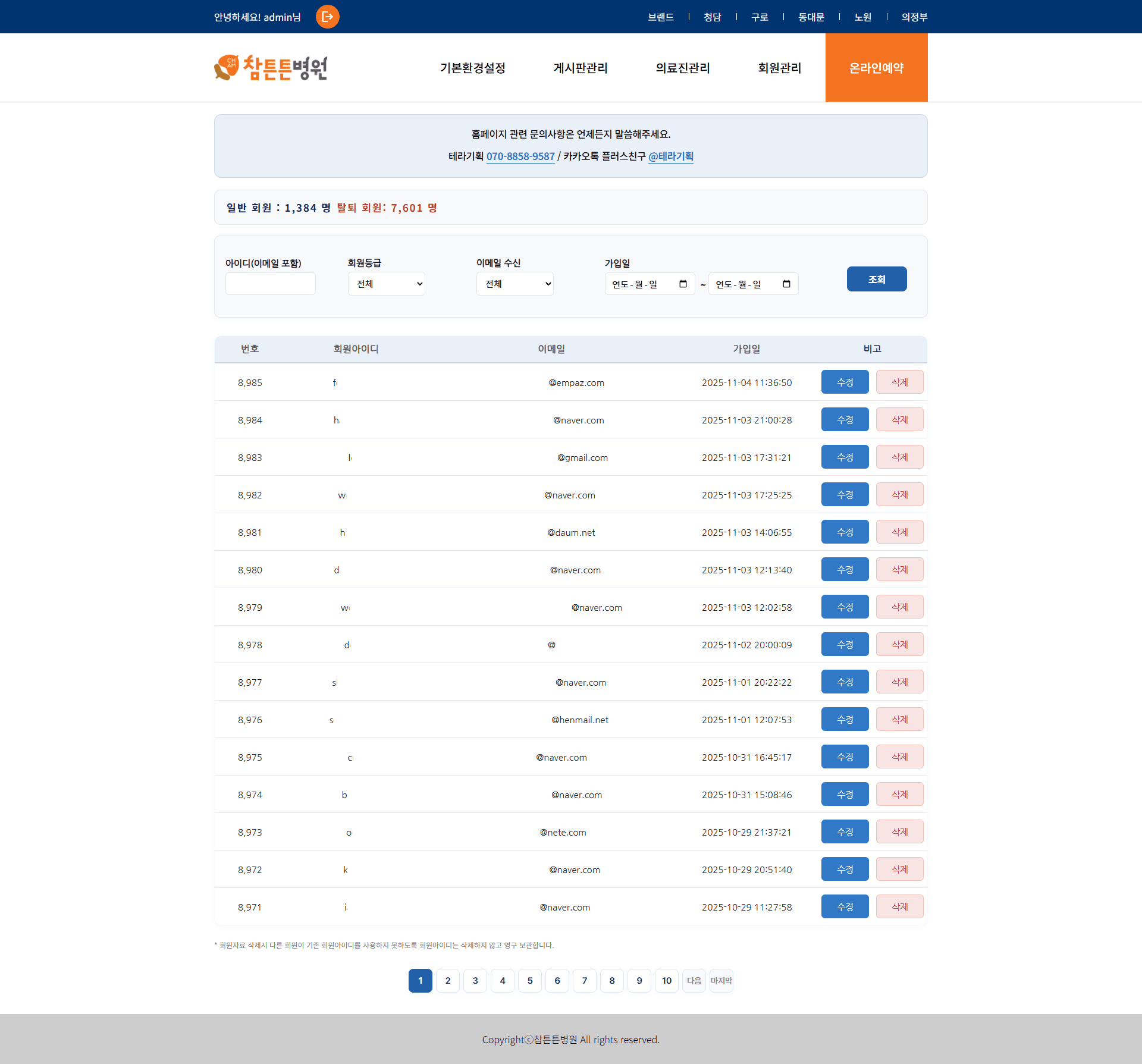Open the @테라기획 KakaoTalk link
The height and width of the screenshot is (1064, 1142).
click(671, 156)
